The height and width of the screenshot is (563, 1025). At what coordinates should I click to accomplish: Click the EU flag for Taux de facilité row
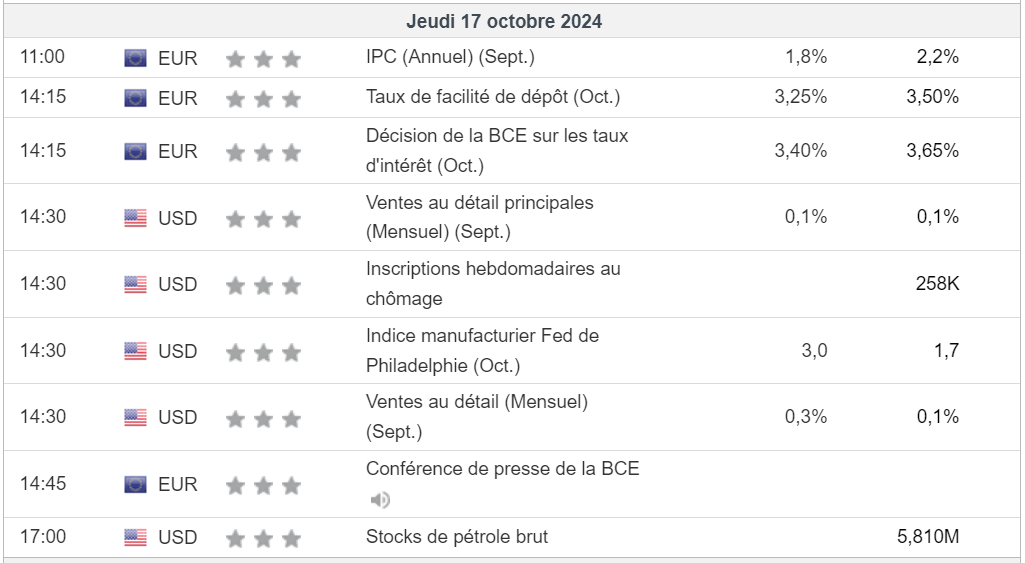pos(135,98)
